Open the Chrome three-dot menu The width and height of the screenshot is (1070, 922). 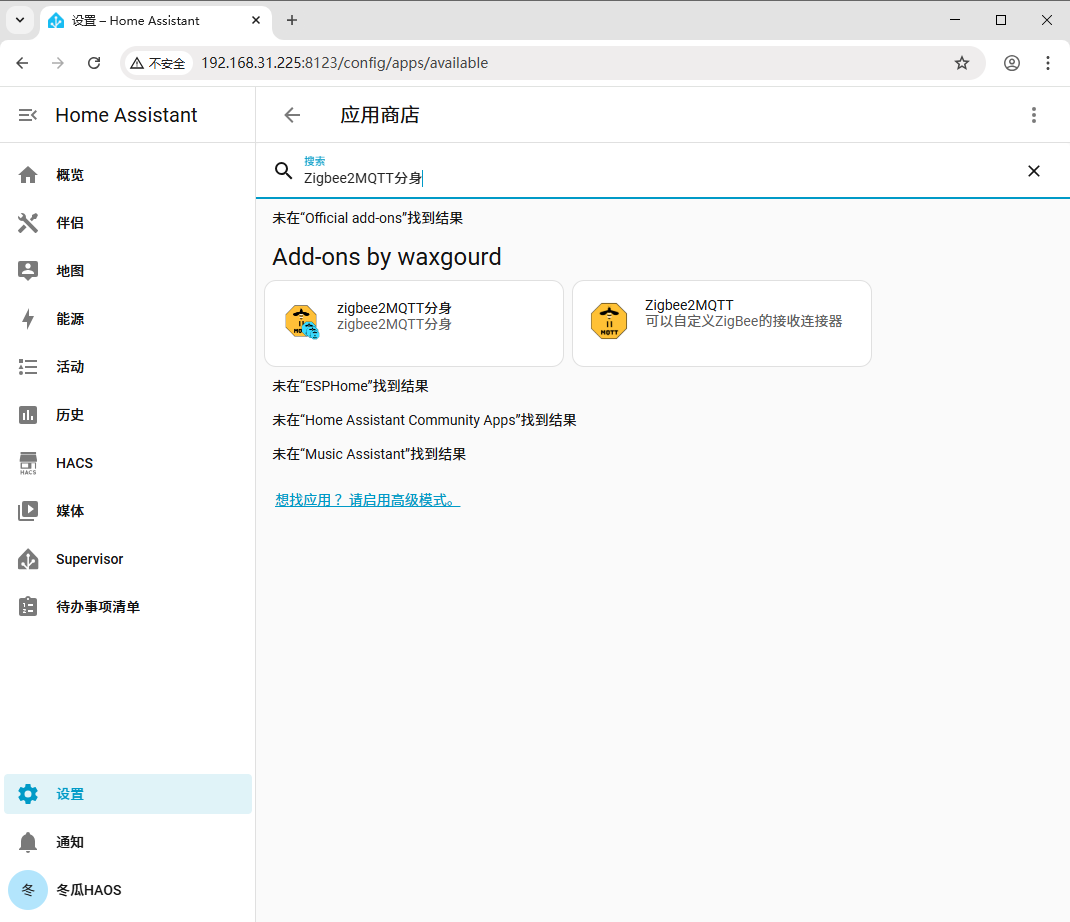pos(1048,63)
